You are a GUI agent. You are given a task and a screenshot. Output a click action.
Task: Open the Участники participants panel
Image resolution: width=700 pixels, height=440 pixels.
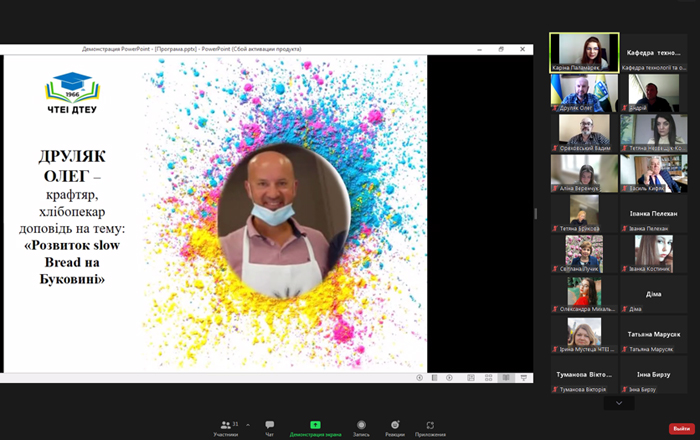click(226, 428)
